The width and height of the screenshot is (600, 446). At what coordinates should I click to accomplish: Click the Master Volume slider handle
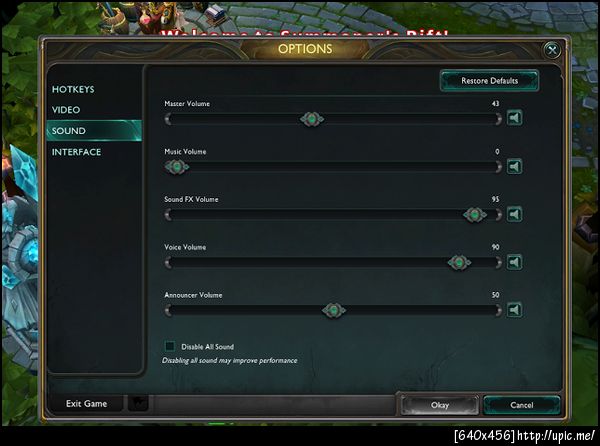click(x=312, y=119)
